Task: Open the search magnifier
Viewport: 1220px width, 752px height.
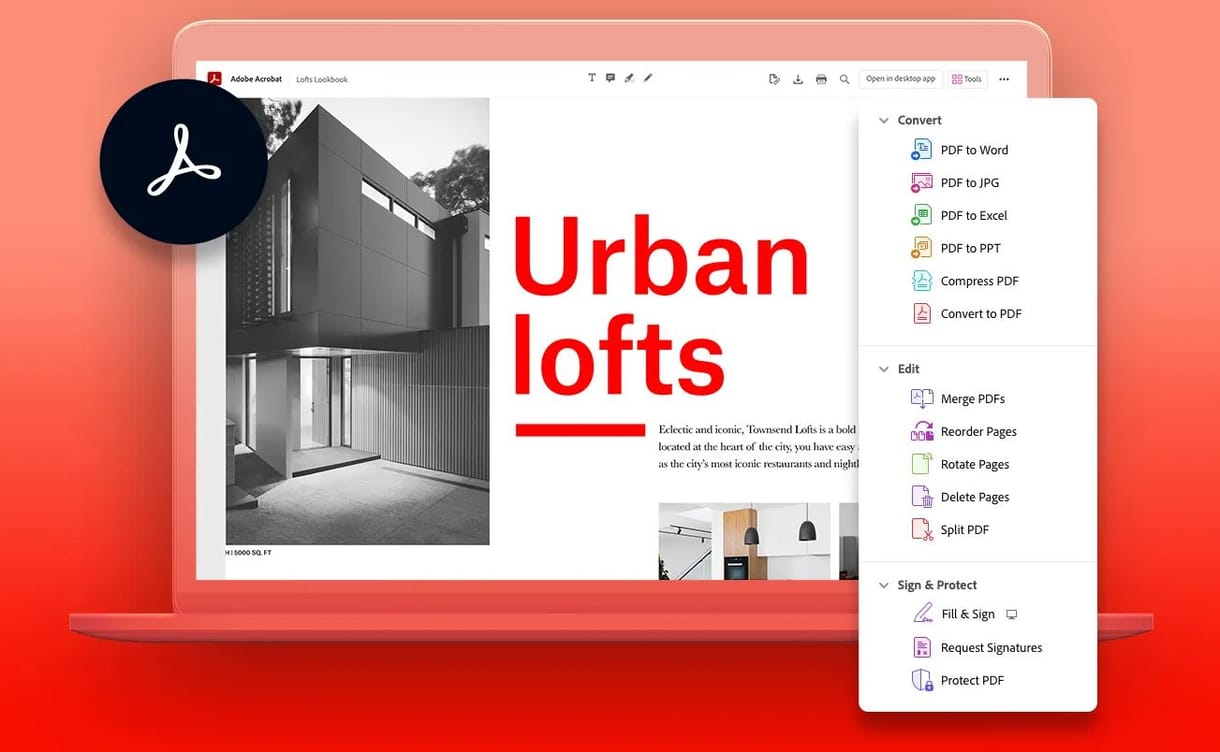Action: (844, 79)
